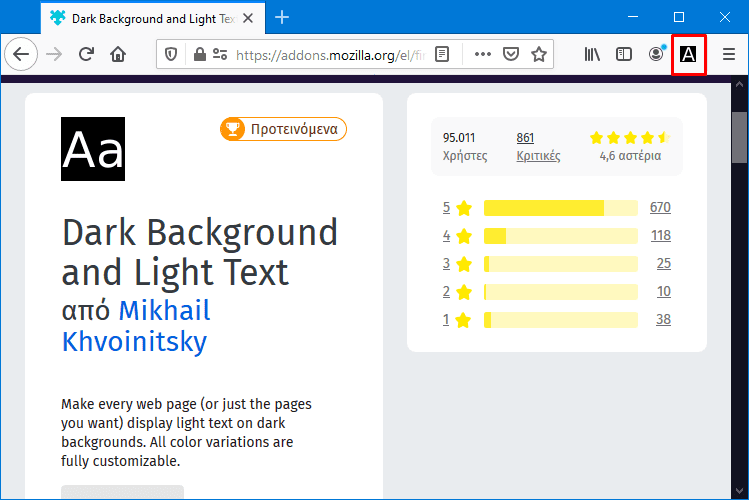The height and width of the screenshot is (500, 749).
Task: Go back to the previous page
Action: coord(21,54)
